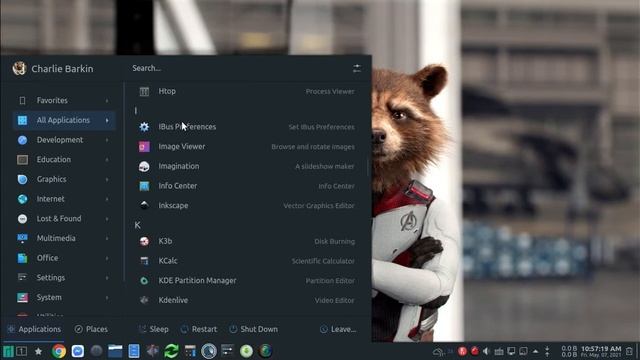Click green sync arrows taskbar icon
Screen dimensions: 640x360
point(171,351)
